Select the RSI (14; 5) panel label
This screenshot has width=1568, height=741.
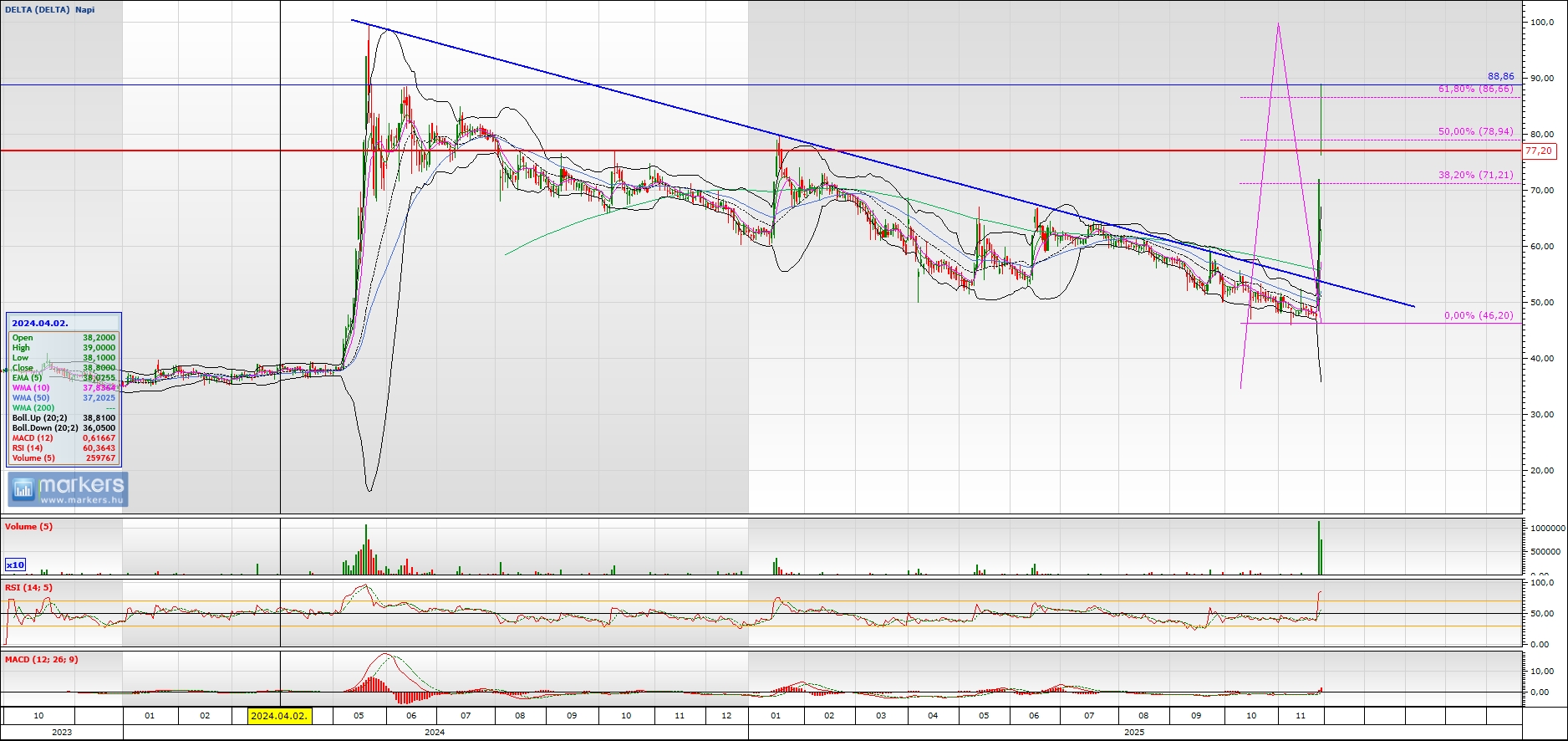click(x=28, y=587)
